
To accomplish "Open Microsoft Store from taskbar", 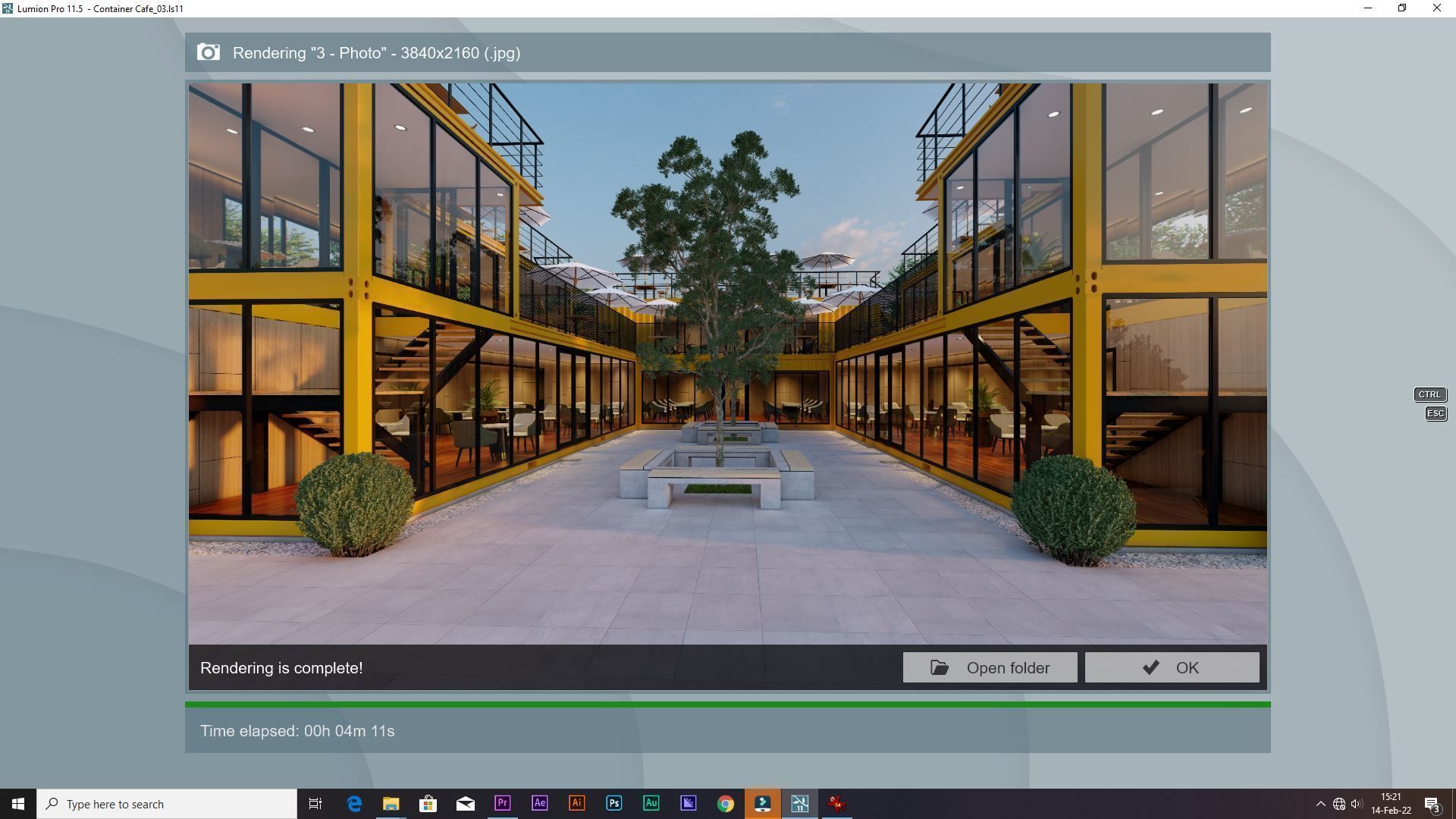I will (428, 804).
